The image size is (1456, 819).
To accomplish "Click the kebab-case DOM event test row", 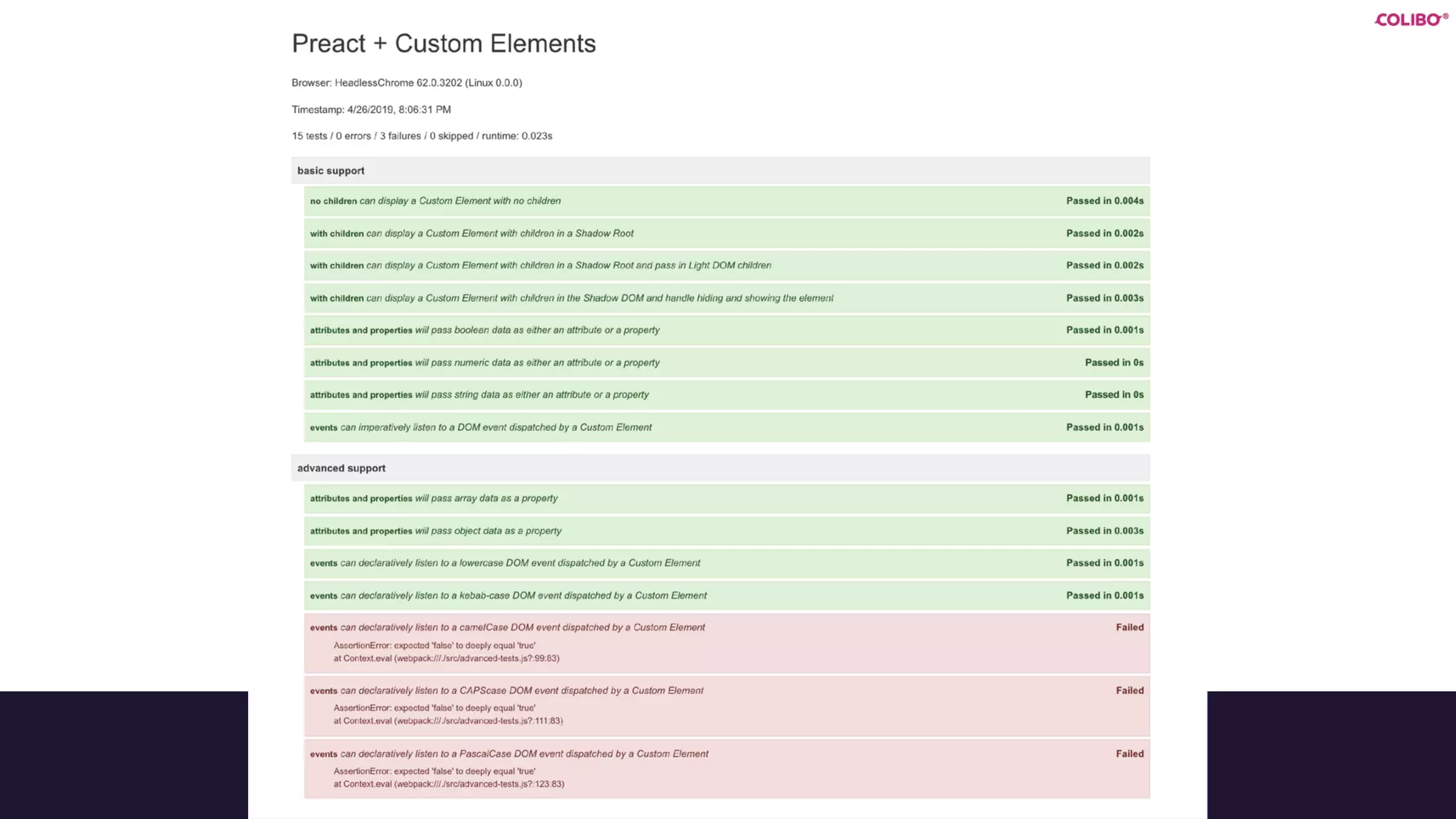I will tap(726, 596).
